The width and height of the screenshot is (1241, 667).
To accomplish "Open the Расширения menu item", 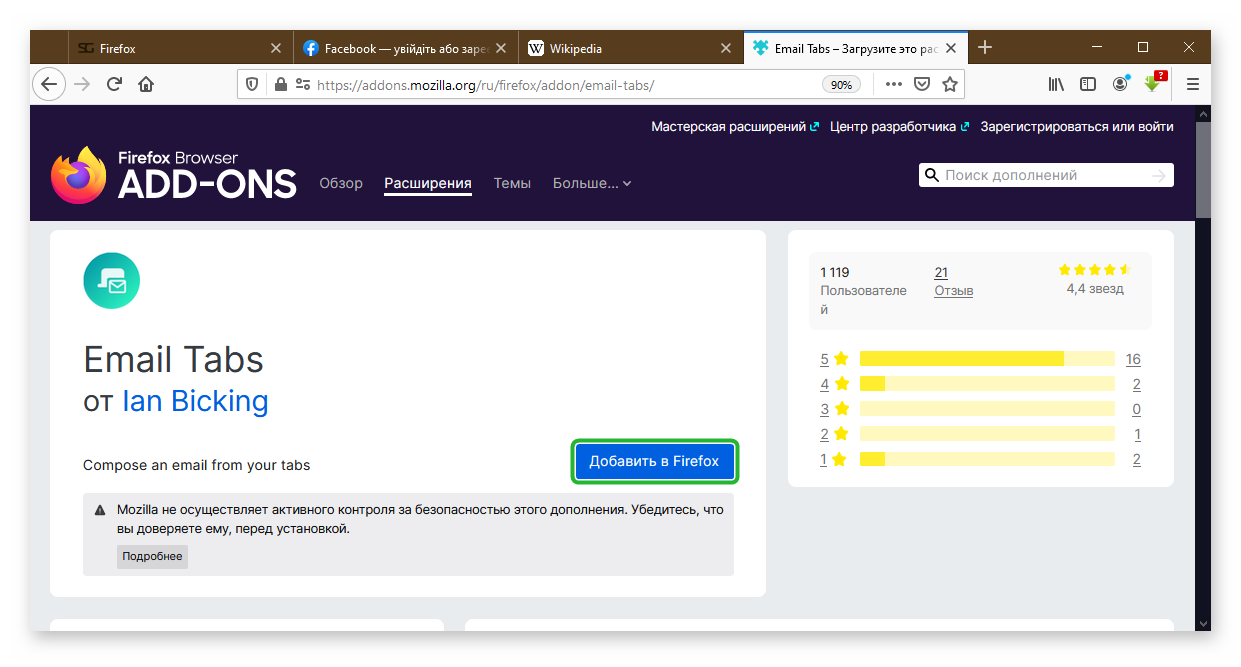I will pyautogui.click(x=428, y=183).
